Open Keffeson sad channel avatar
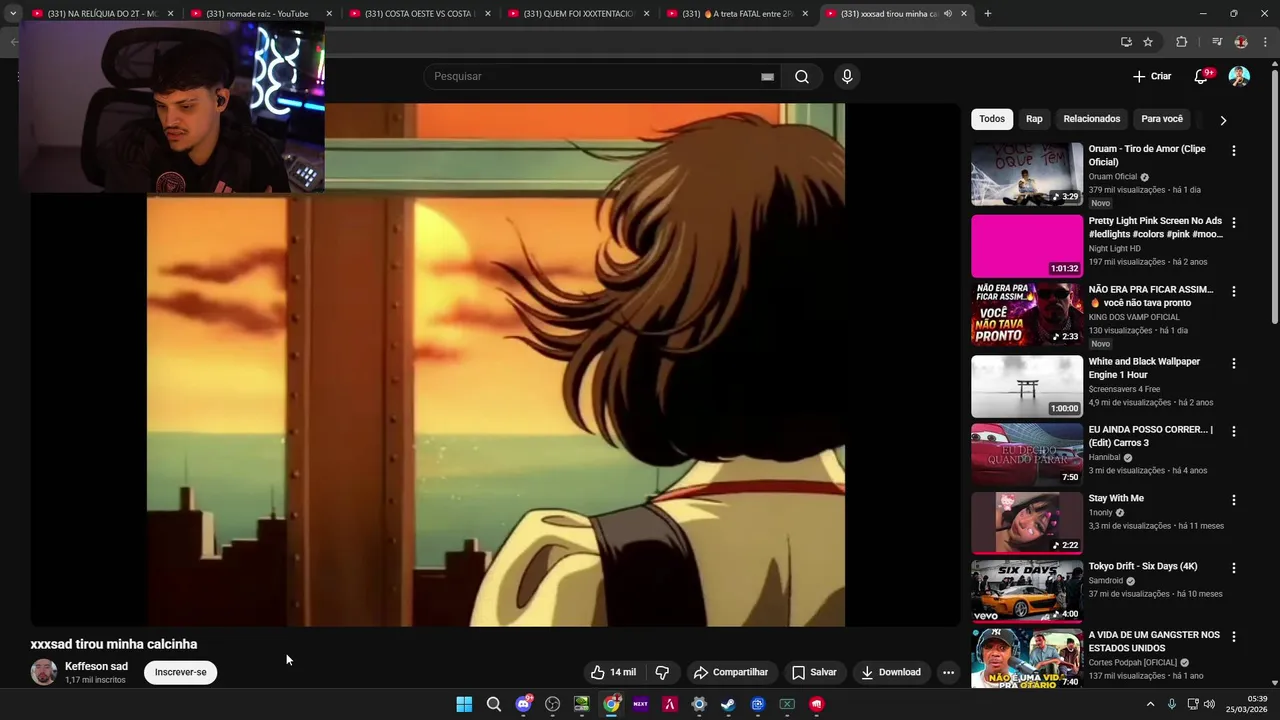 coord(44,672)
